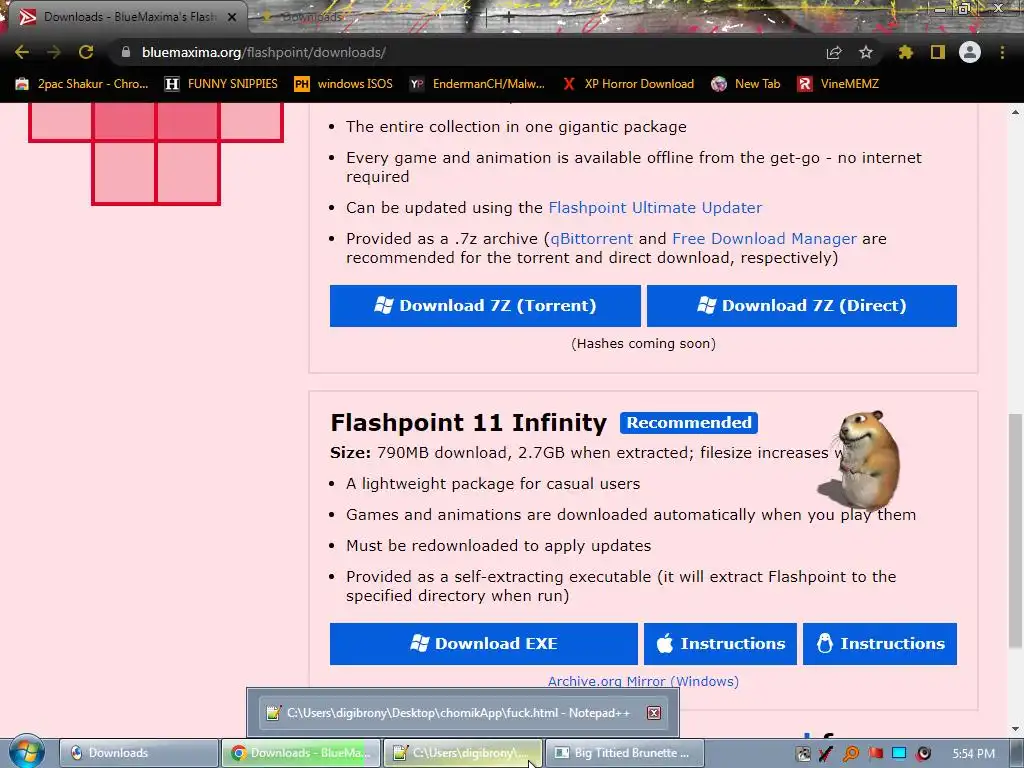Open the Apple Instructions button
This screenshot has height=768, width=1024.
pyautogui.click(x=720, y=644)
